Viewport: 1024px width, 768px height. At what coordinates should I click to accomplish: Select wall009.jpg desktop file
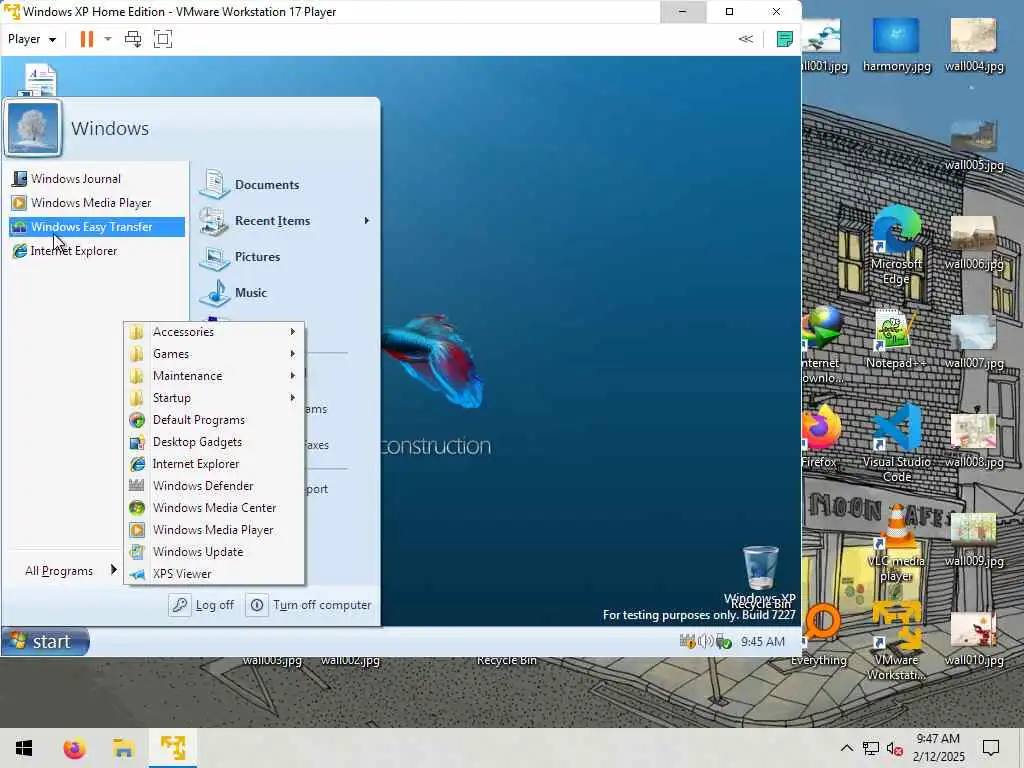coord(974,541)
